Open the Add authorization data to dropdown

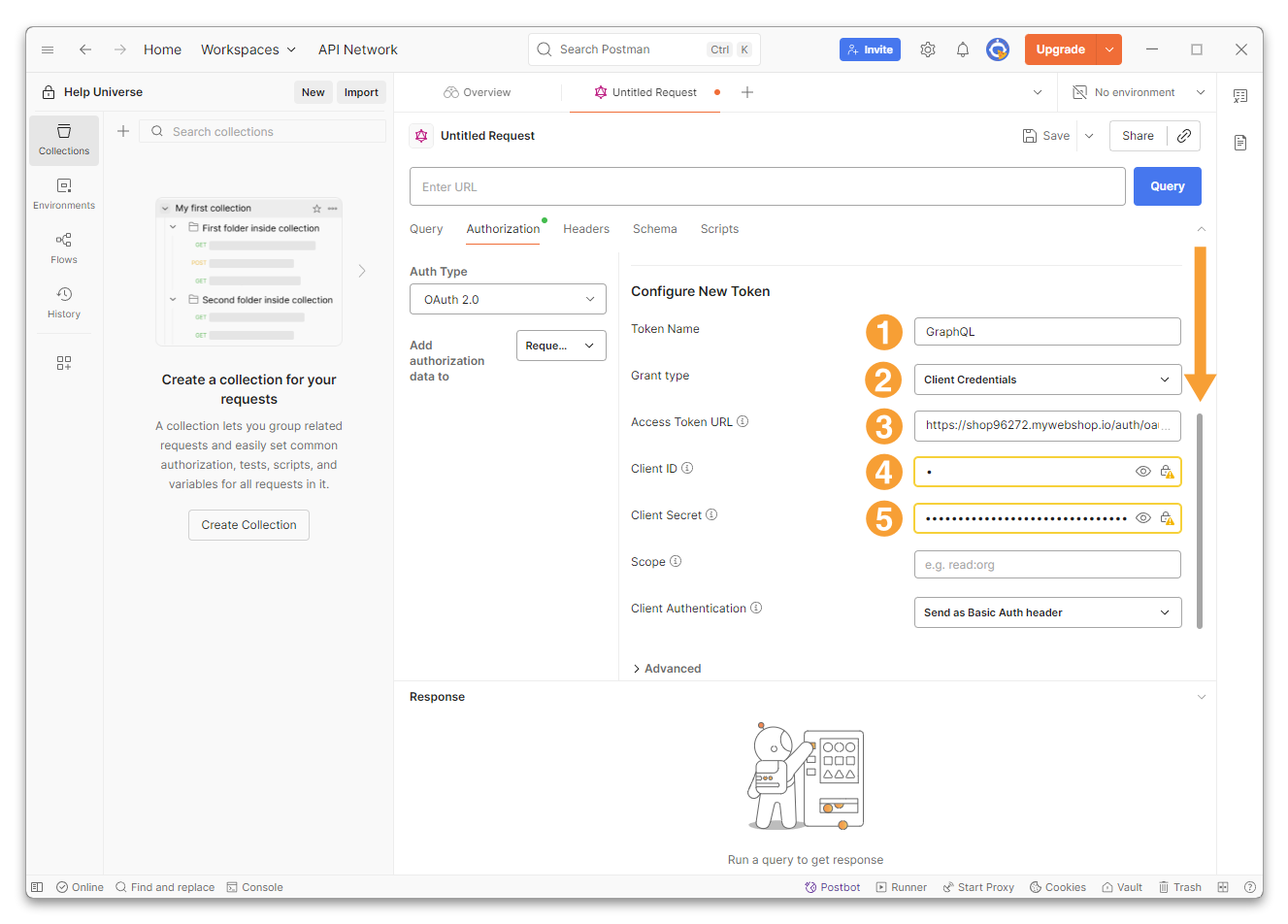pos(561,346)
